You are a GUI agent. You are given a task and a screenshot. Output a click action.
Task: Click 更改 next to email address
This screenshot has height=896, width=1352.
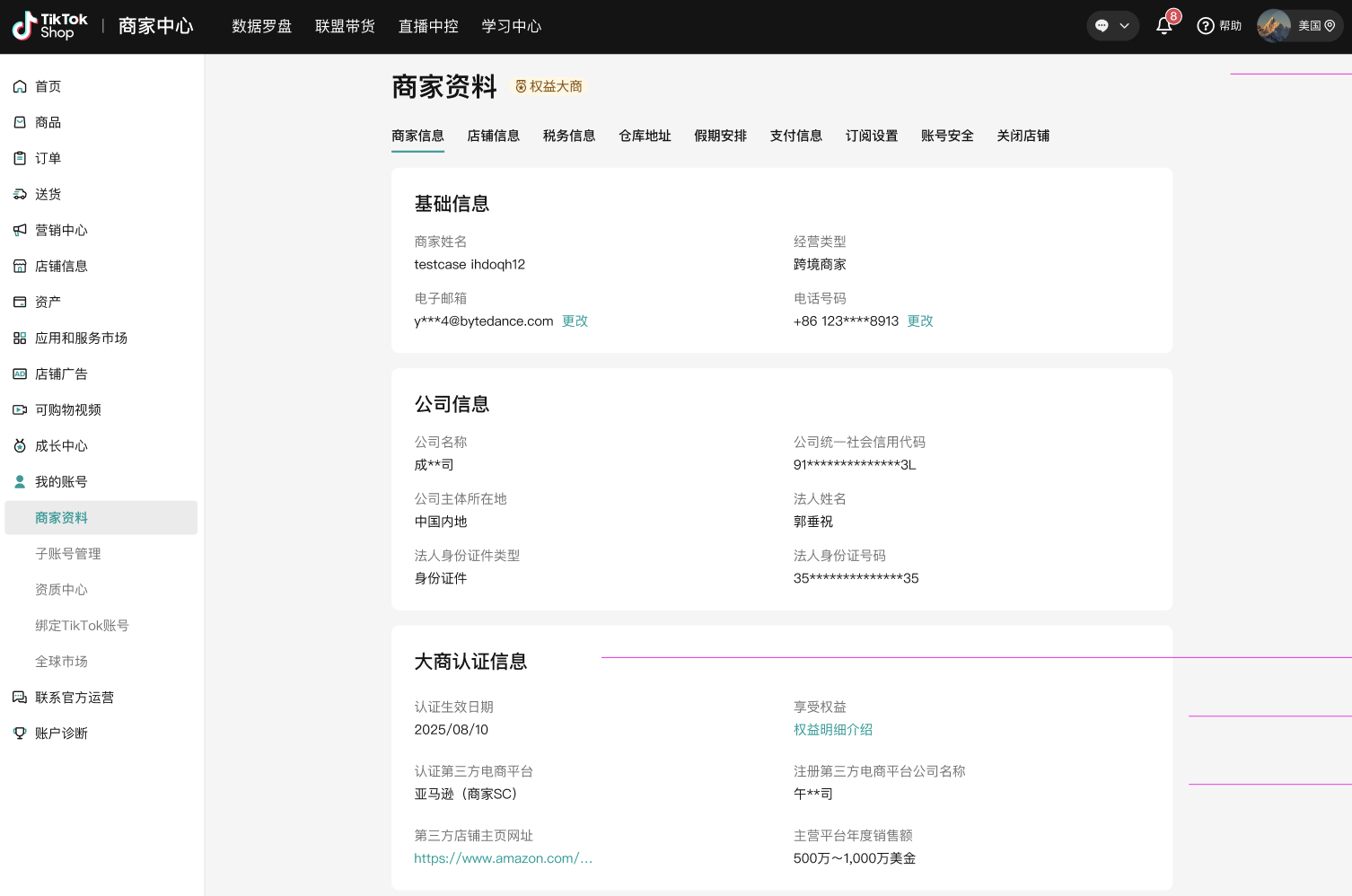575,321
